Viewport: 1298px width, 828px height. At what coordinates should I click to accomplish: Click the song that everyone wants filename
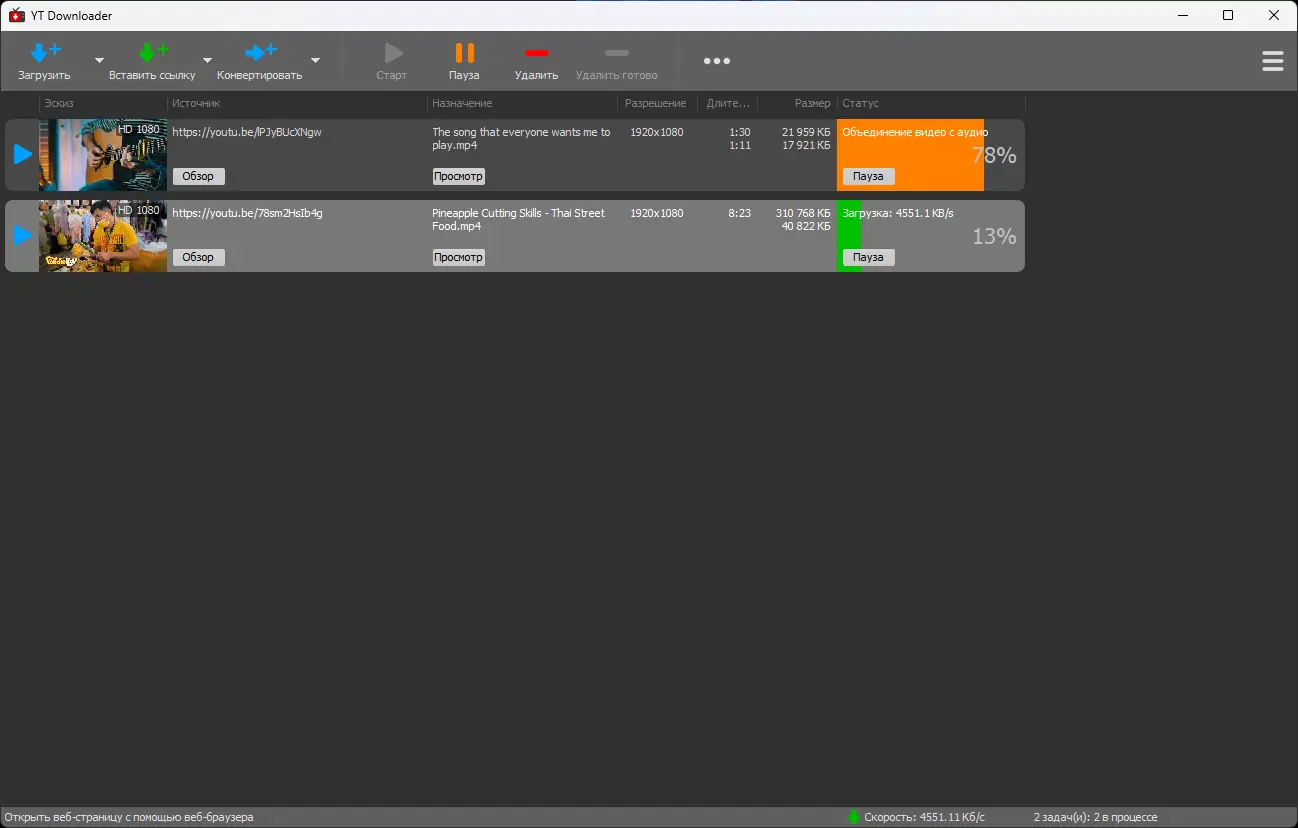[521, 138]
